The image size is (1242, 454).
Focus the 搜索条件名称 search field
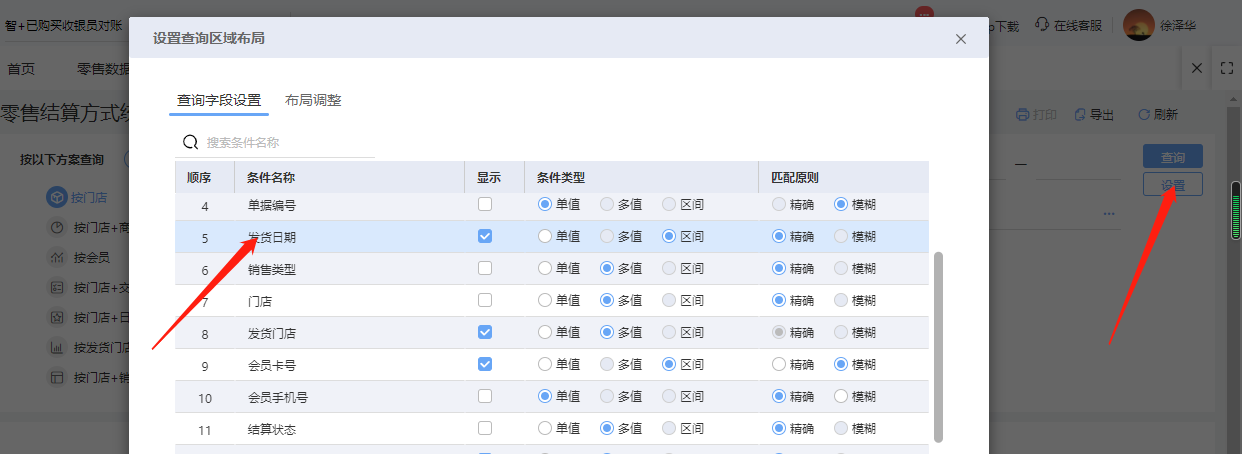(x=285, y=143)
